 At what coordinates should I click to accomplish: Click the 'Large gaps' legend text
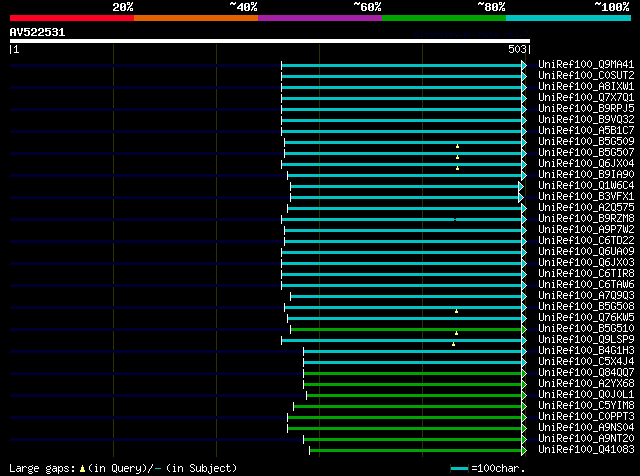click(42, 468)
